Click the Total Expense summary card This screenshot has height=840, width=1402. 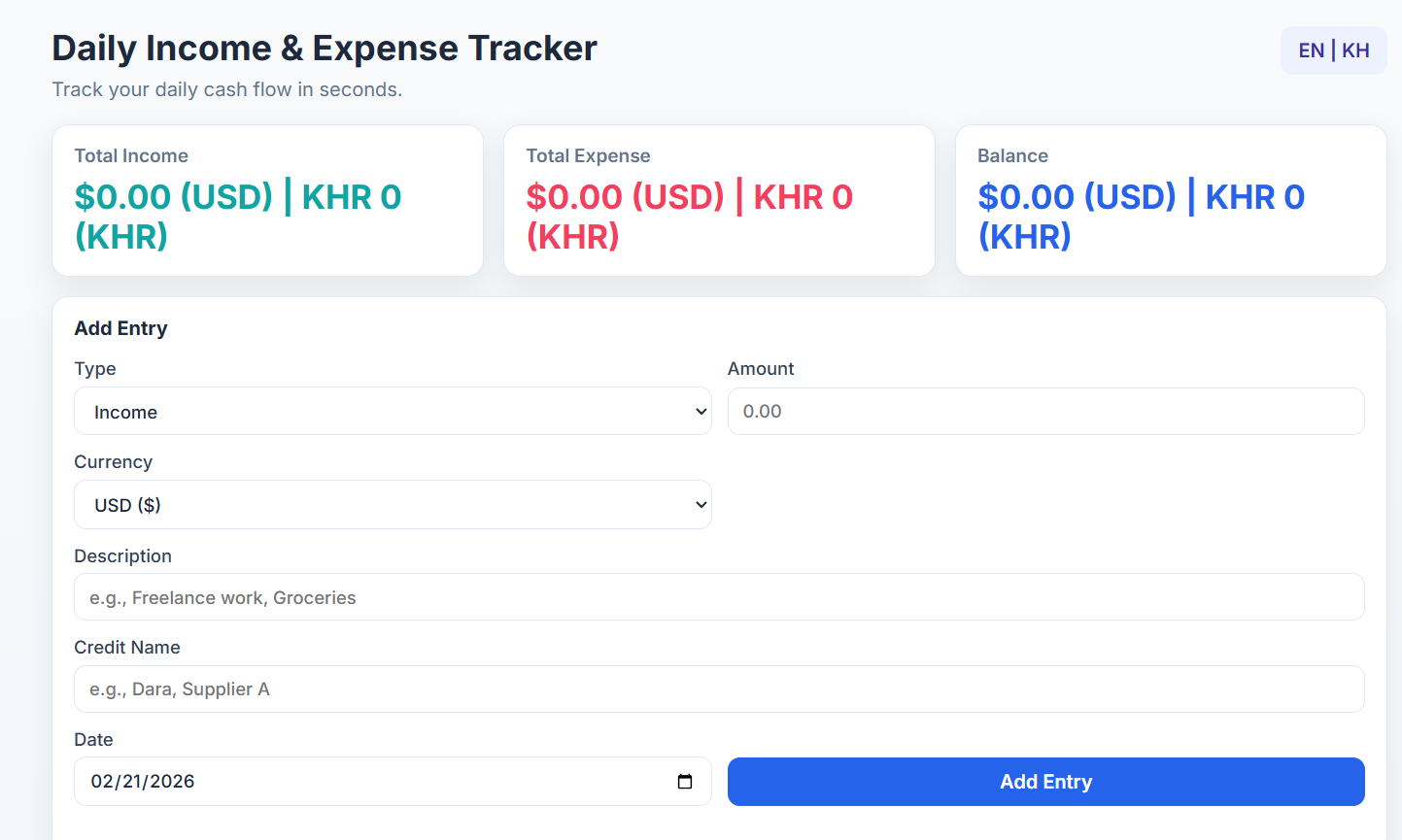(x=719, y=199)
